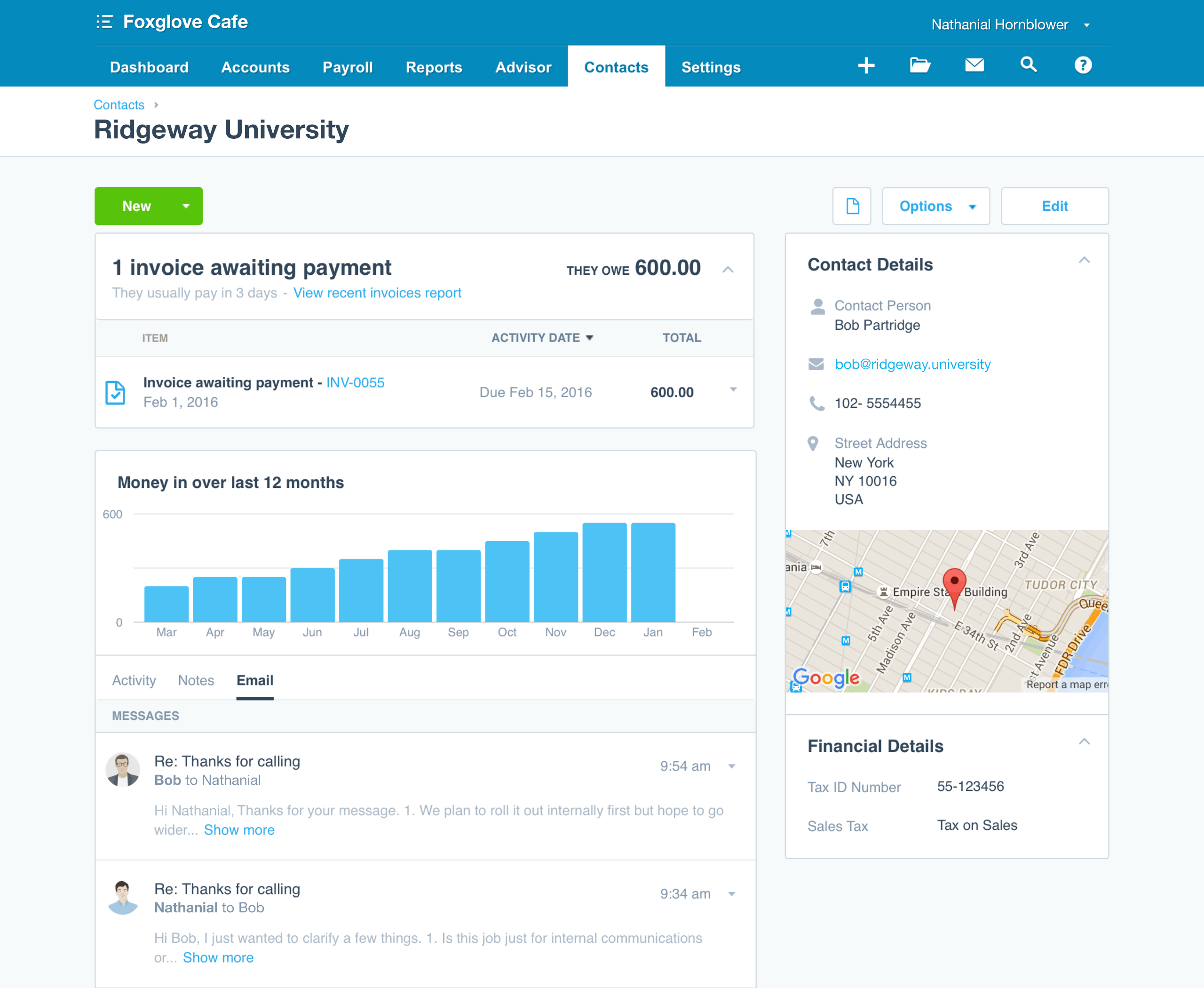The width and height of the screenshot is (1204, 988).
Task: Click the contact person silhouette icon
Action: 818,307
